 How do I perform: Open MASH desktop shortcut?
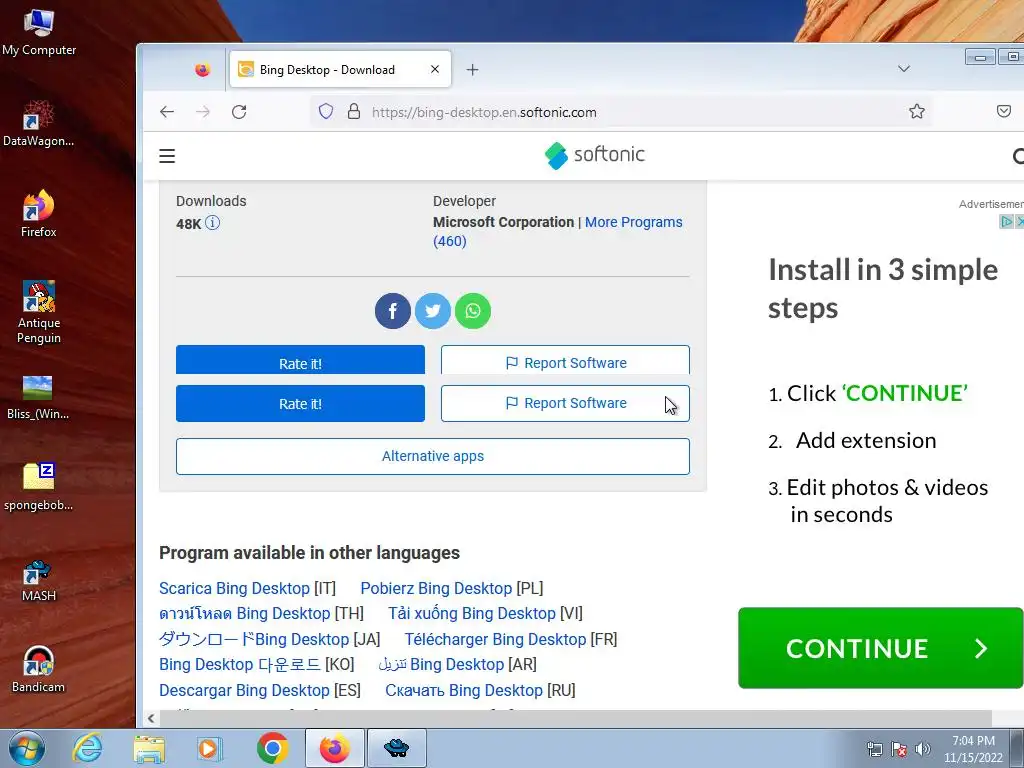(x=39, y=580)
